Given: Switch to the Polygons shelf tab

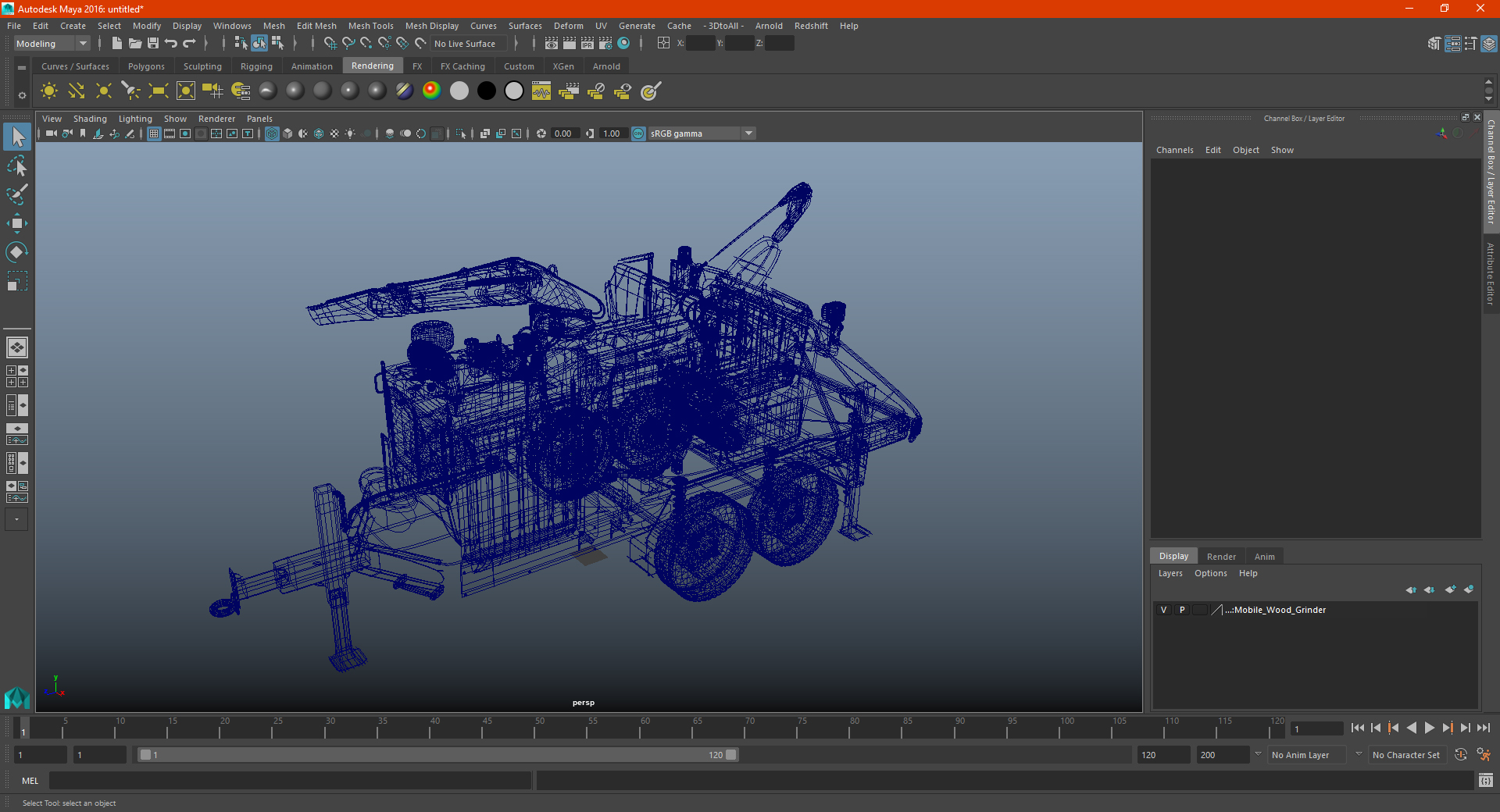Looking at the screenshot, I should click(x=146, y=66).
